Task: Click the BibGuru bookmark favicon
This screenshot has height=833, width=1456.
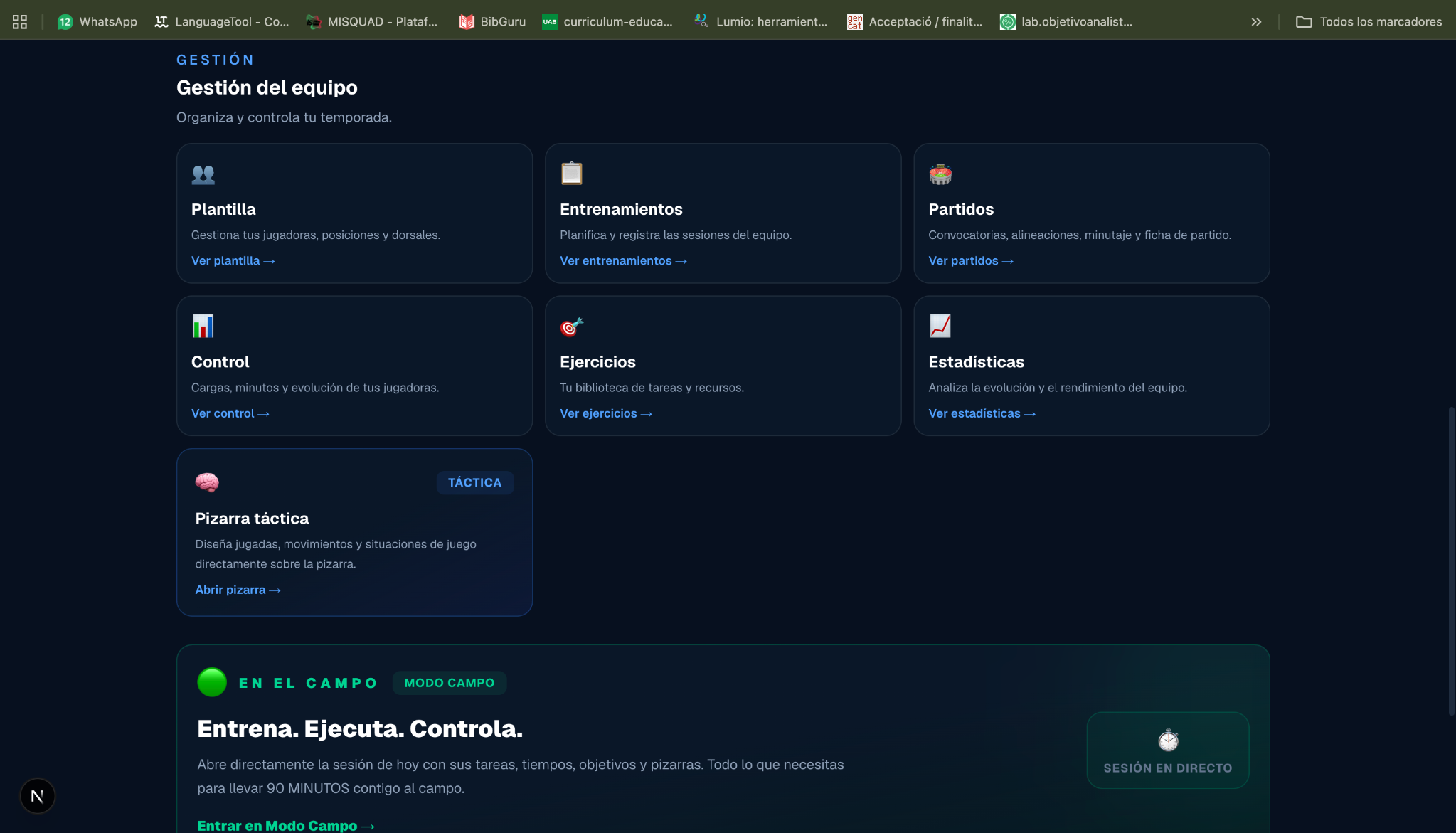Action: (467, 21)
